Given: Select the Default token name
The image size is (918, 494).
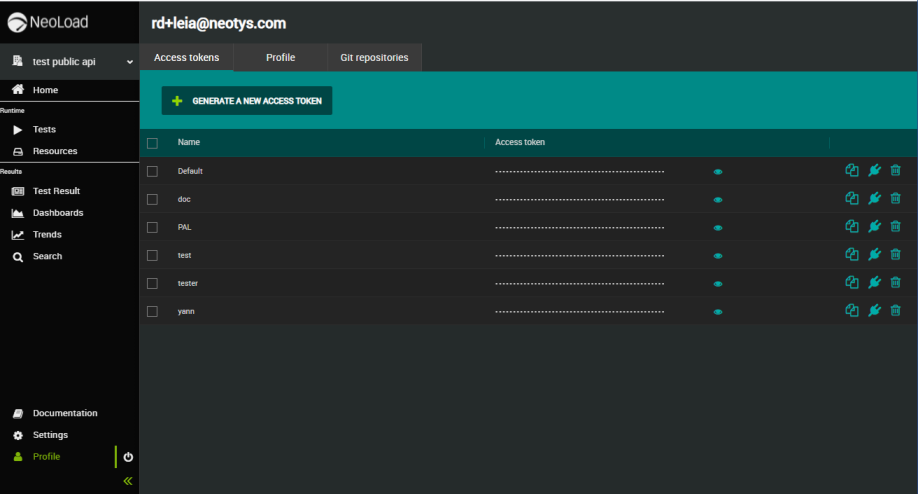Looking at the screenshot, I should pos(190,171).
